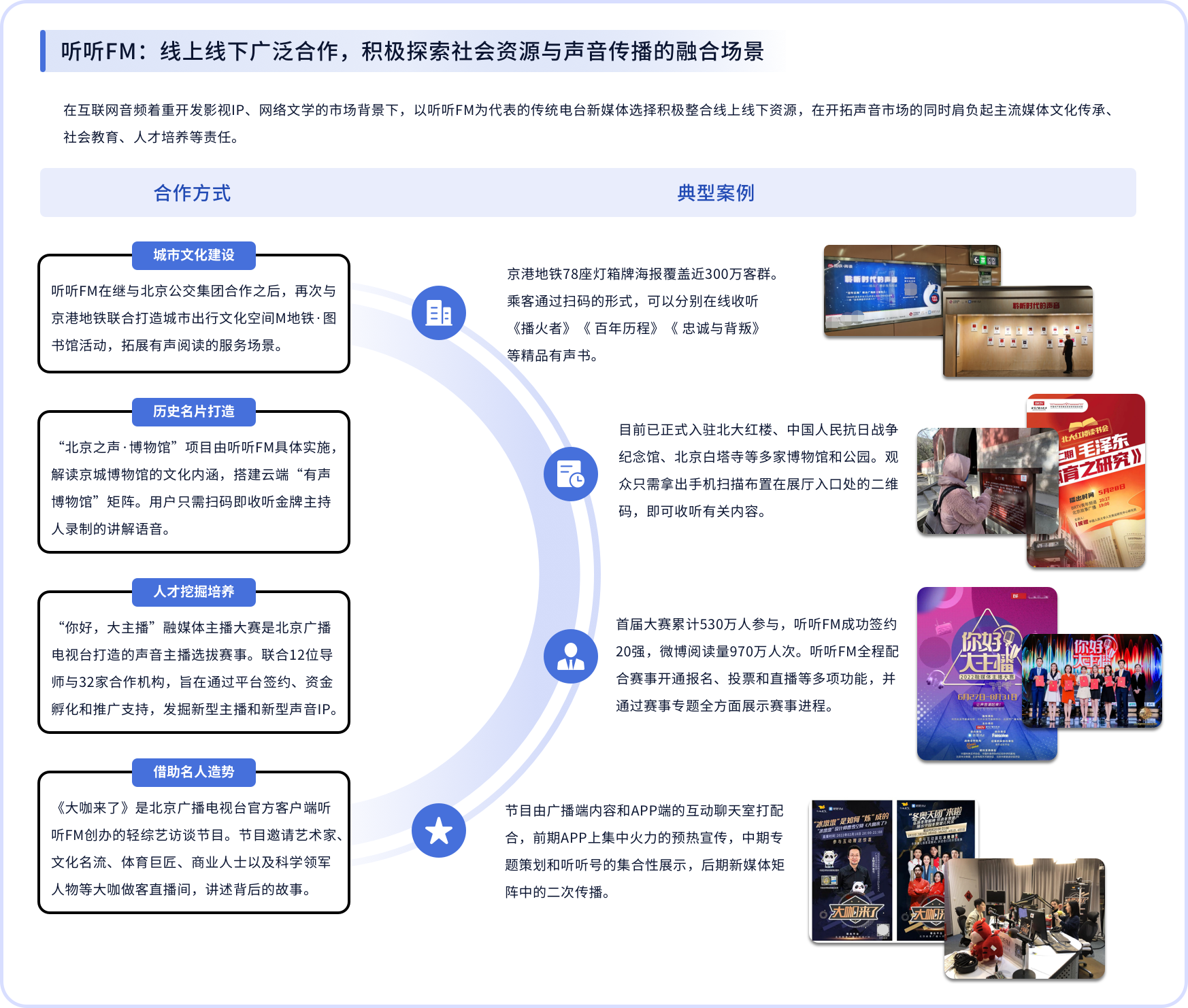Click the document-clock icon for history cards

(x=571, y=474)
